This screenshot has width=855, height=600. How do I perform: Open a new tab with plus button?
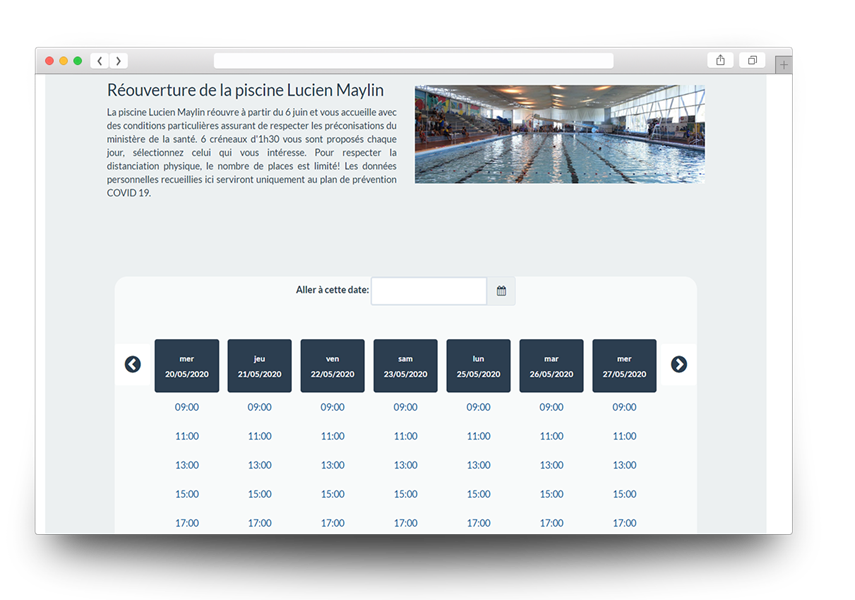point(784,65)
